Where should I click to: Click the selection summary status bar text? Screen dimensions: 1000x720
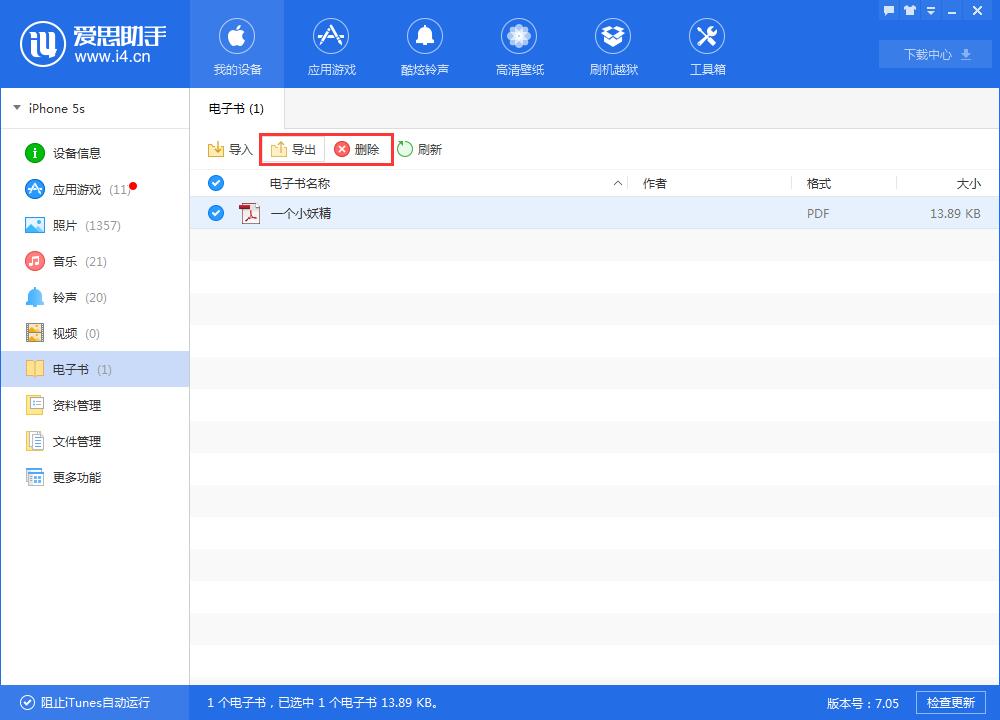click(x=323, y=702)
